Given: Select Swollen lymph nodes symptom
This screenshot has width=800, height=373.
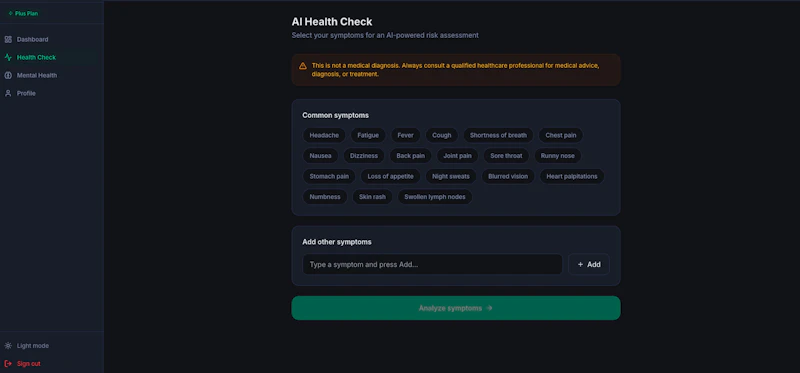Looking at the screenshot, I should [x=435, y=196].
